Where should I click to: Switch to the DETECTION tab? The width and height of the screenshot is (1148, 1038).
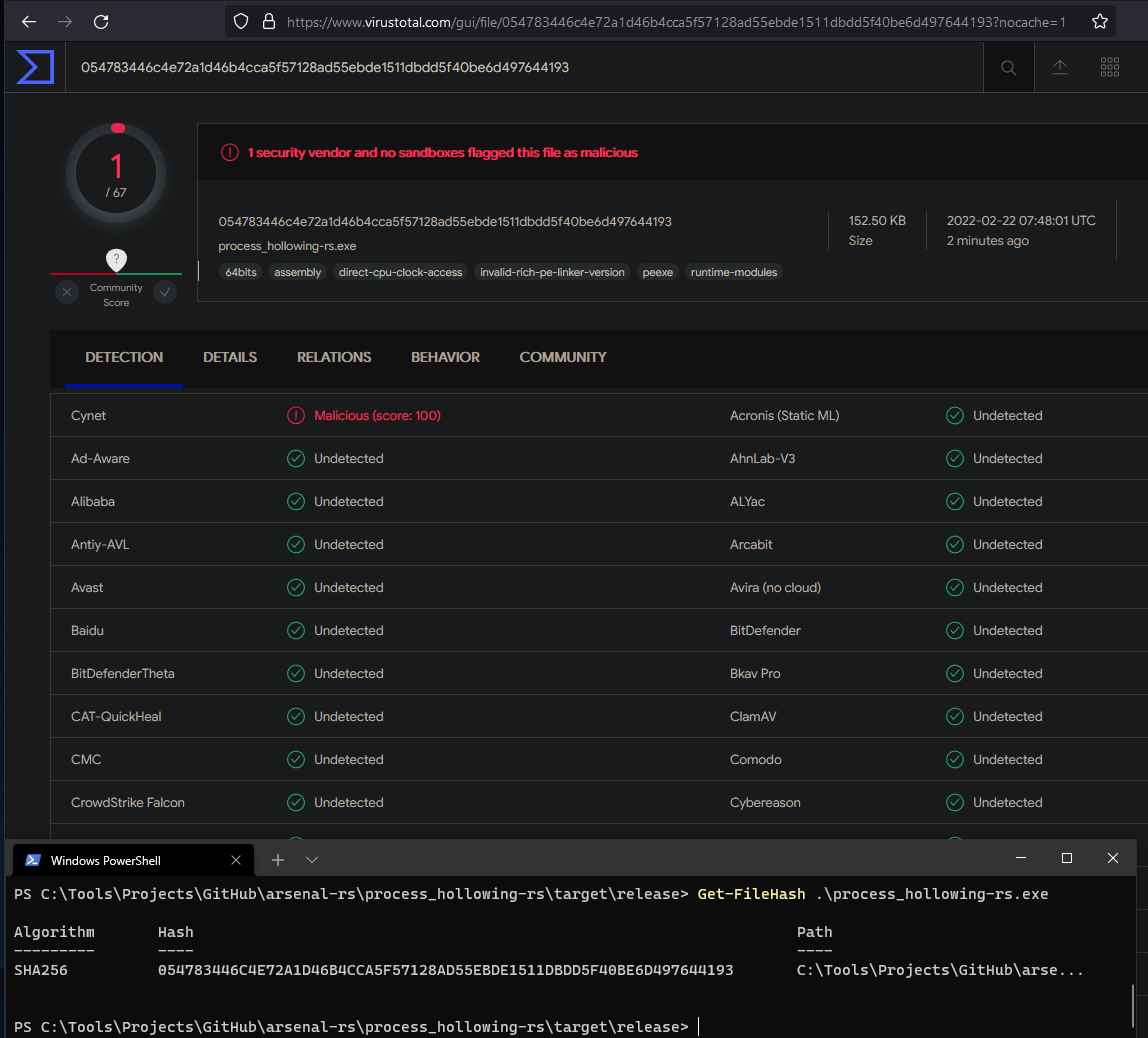click(124, 357)
